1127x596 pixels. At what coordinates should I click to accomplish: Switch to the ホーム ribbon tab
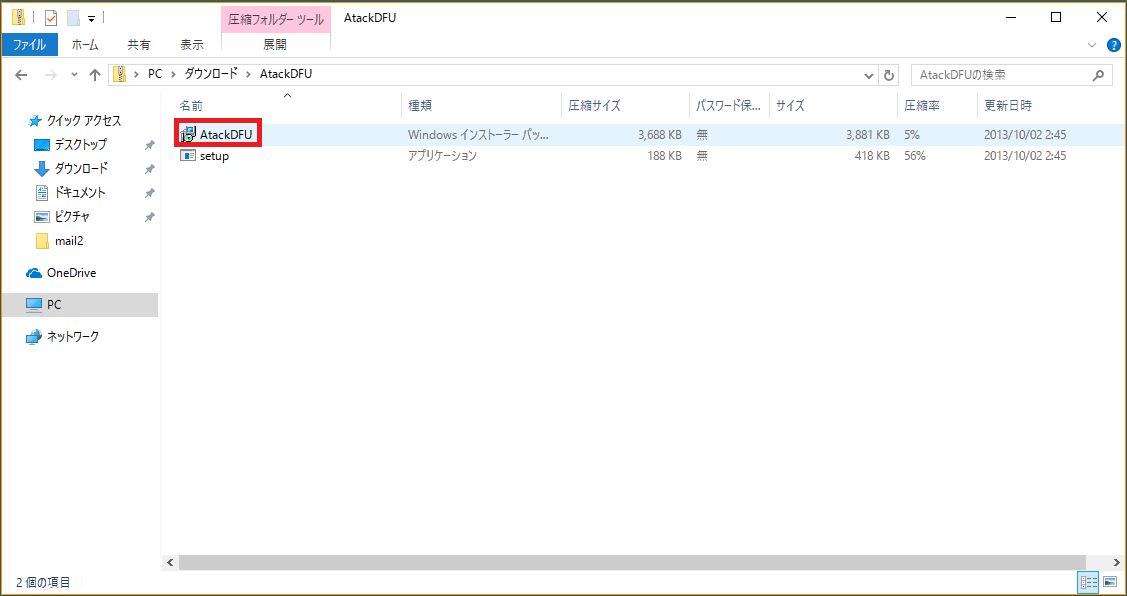tap(85, 45)
